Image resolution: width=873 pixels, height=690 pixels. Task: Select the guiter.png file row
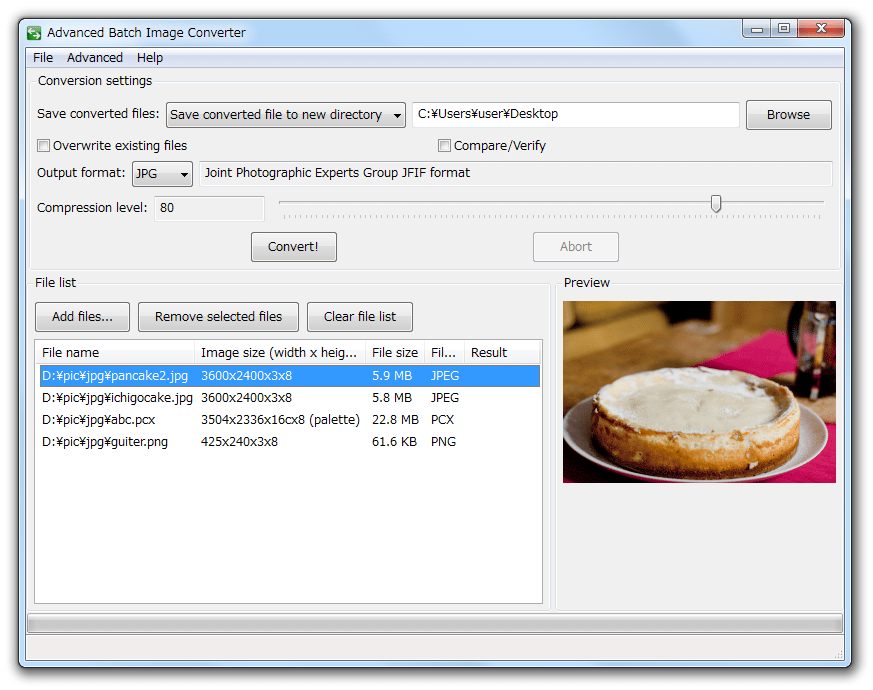click(x=290, y=442)
